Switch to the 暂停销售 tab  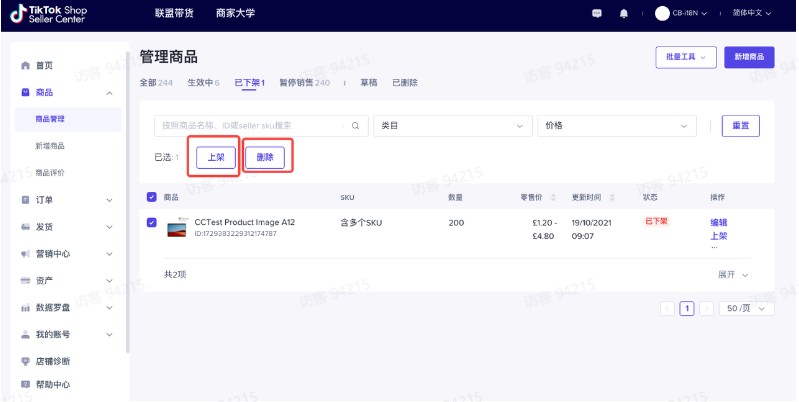tap(305, 83)
